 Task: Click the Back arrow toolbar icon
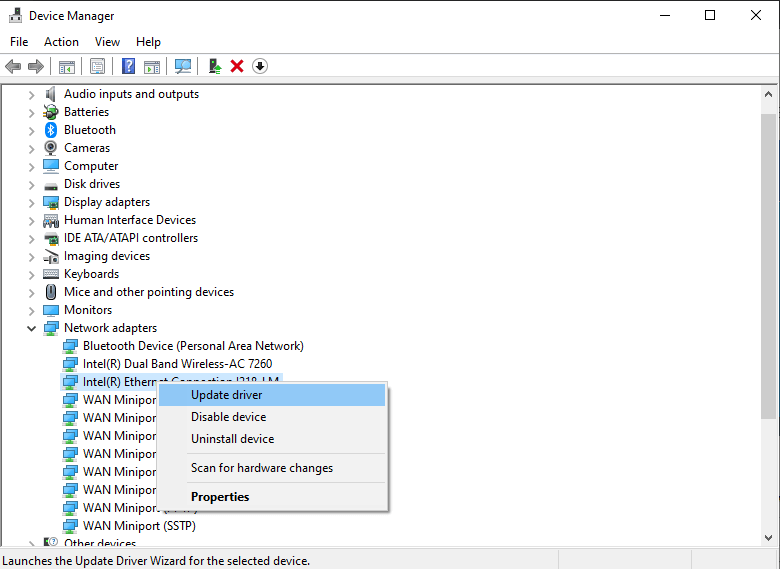(13, 66)
